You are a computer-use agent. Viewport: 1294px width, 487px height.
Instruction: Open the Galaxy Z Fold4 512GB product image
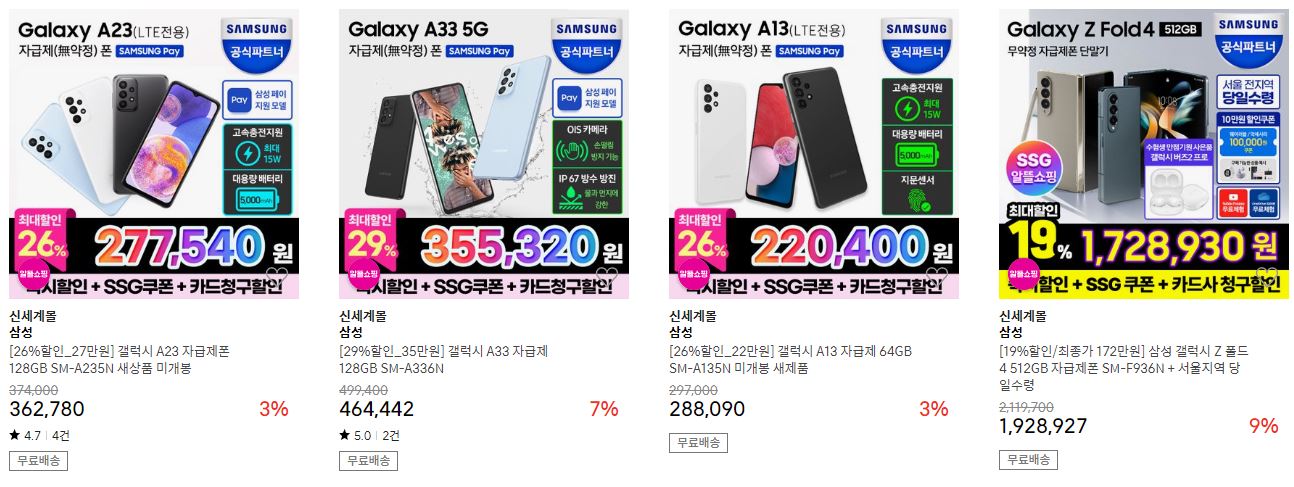(1144, 154)
